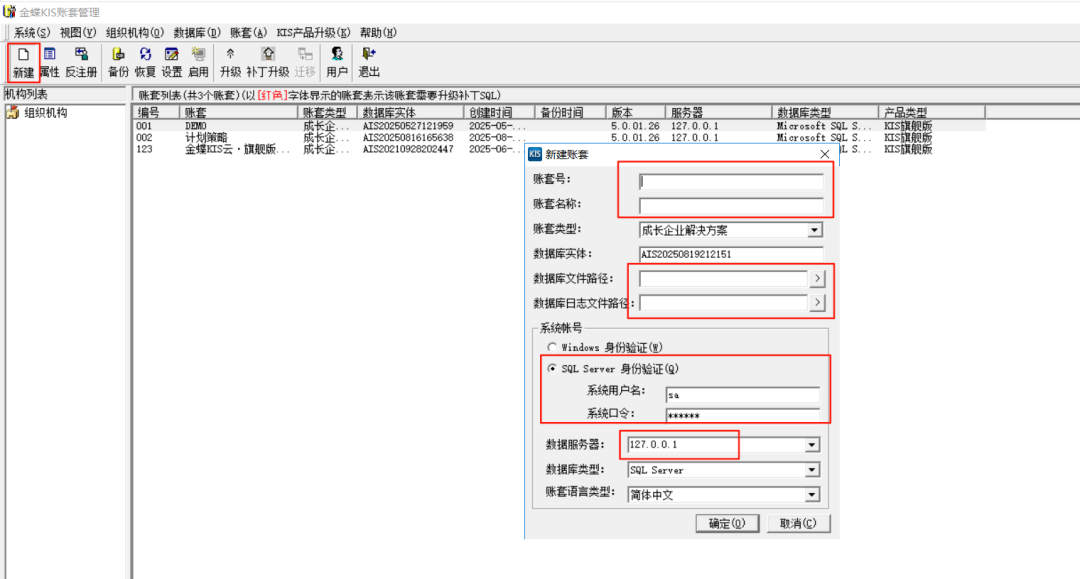Open the 系统(S) menu
The height and width of the screenshot is (579, 1080).
(32, 32)
